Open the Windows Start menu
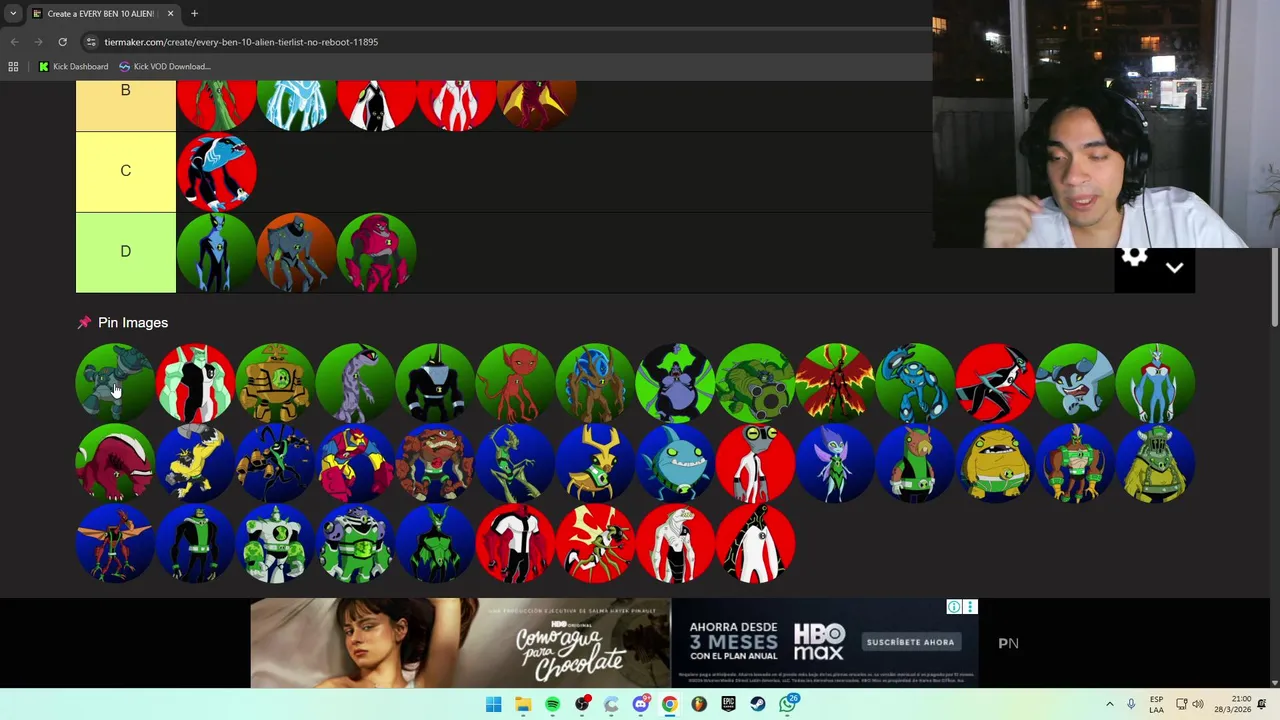Image resolution: width=1280 pixels, height=720 pixels. click(493, 704)
